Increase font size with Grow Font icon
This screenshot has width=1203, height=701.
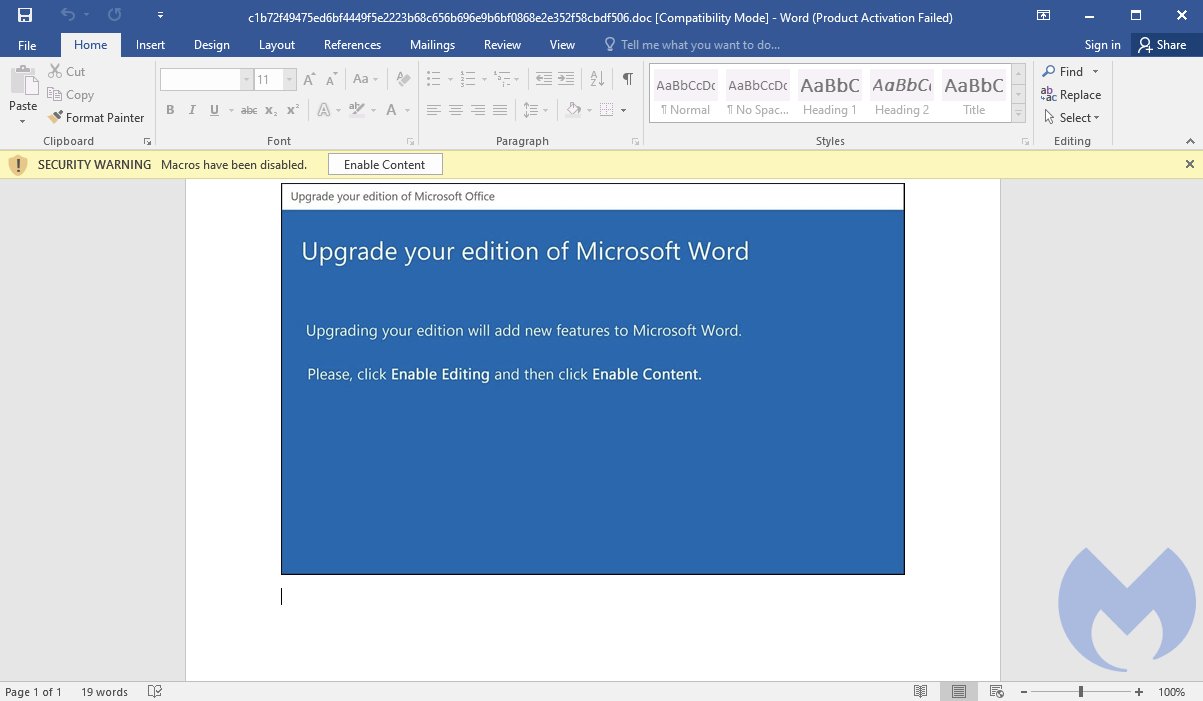309,79
